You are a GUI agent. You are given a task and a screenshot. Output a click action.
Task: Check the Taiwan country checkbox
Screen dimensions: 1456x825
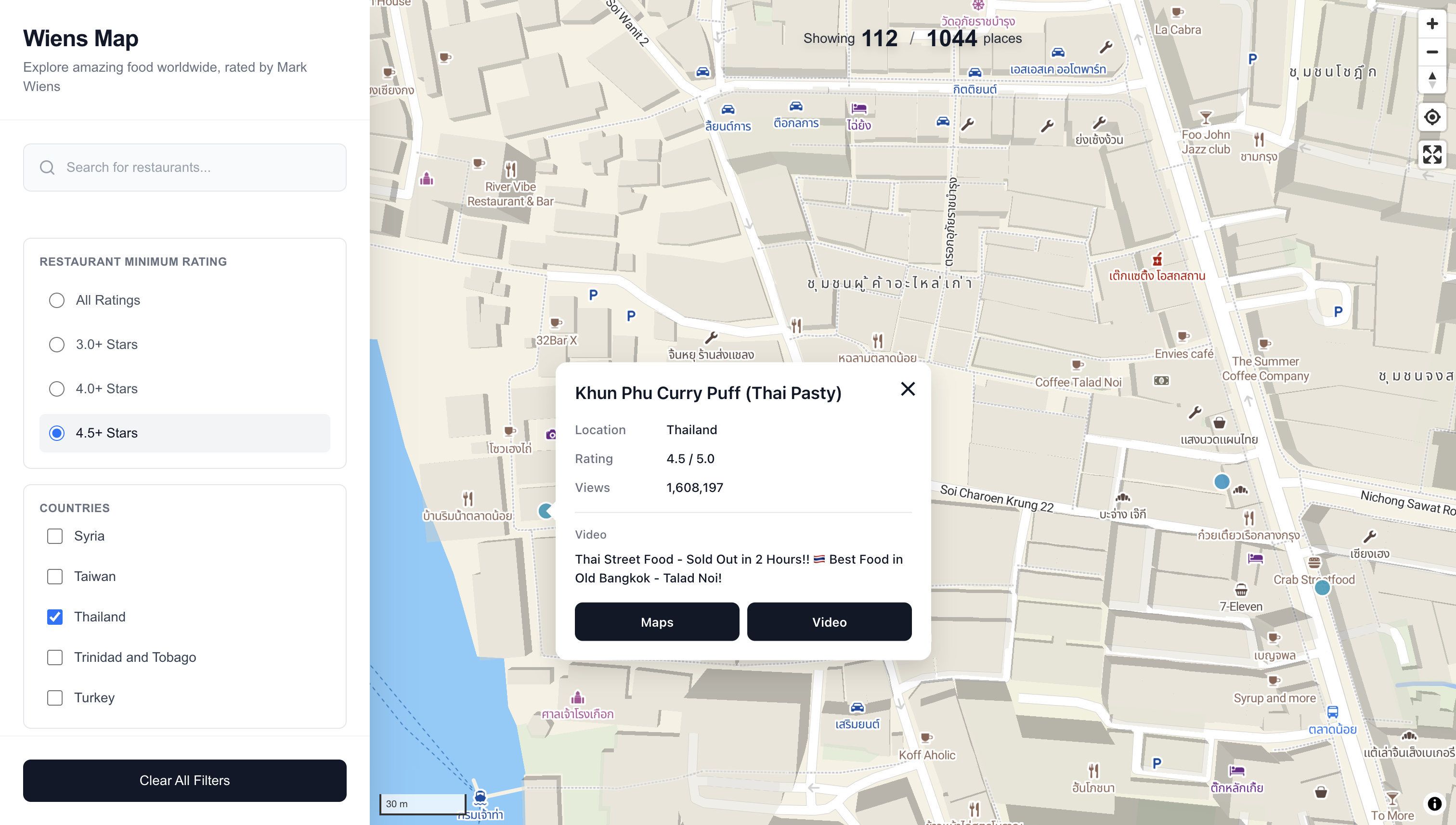tap(55, 576)
